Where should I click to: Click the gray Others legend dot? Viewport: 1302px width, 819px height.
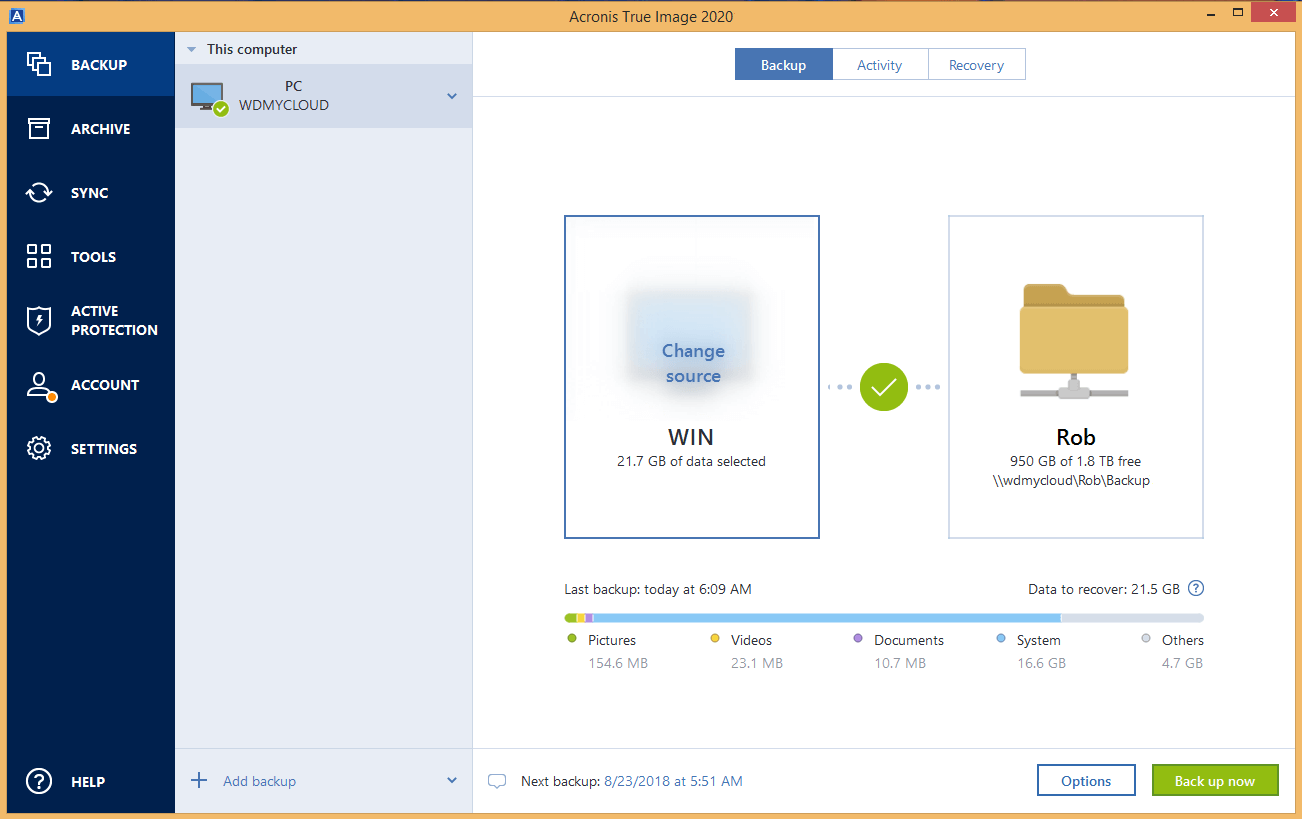click(x=1146, y=638)
